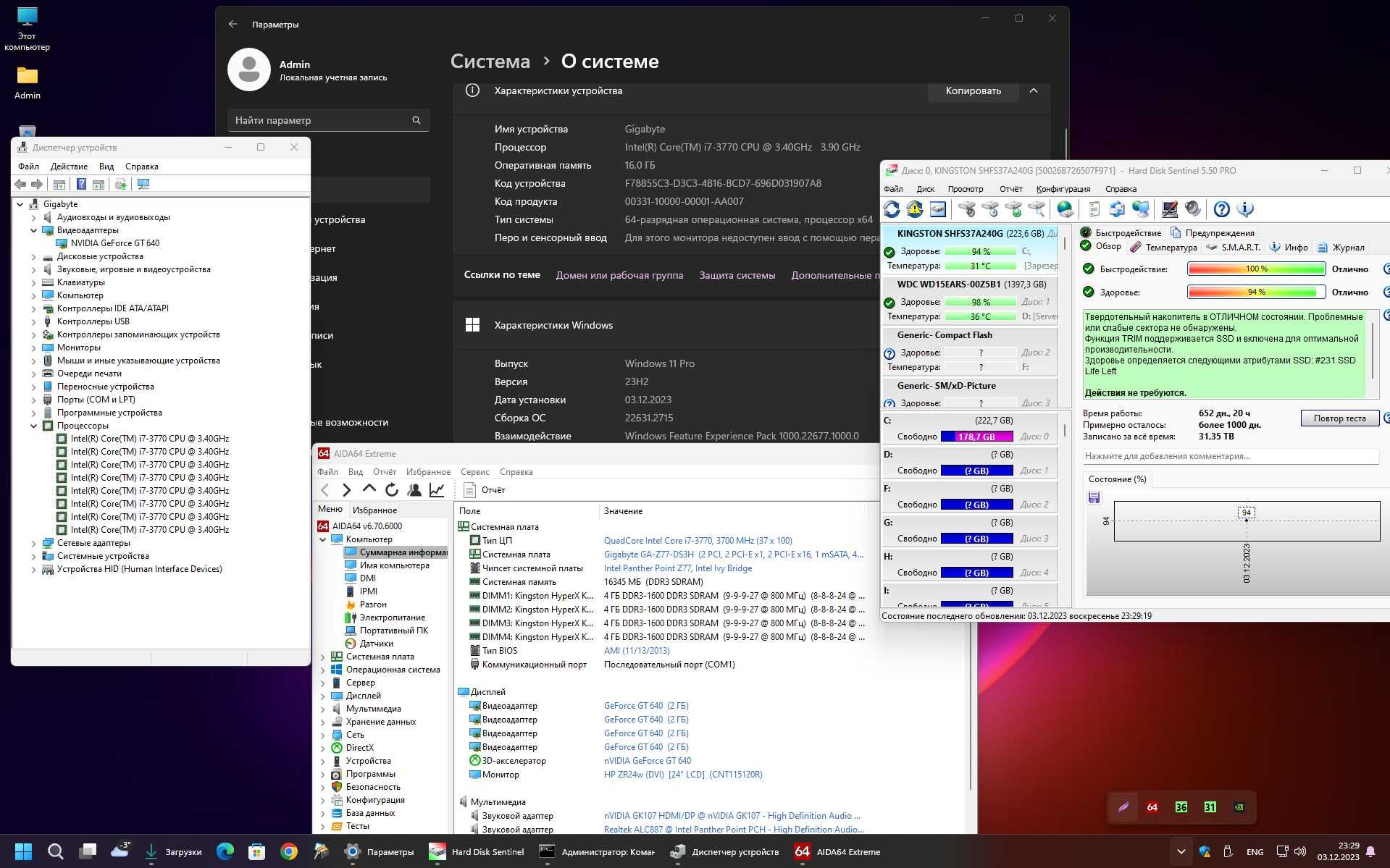Image resolution: width=1390 pixels, height=868 pixels.
Task: Click the document report icon in Hard Disk Sentinel
Action: pos(1094,209)
